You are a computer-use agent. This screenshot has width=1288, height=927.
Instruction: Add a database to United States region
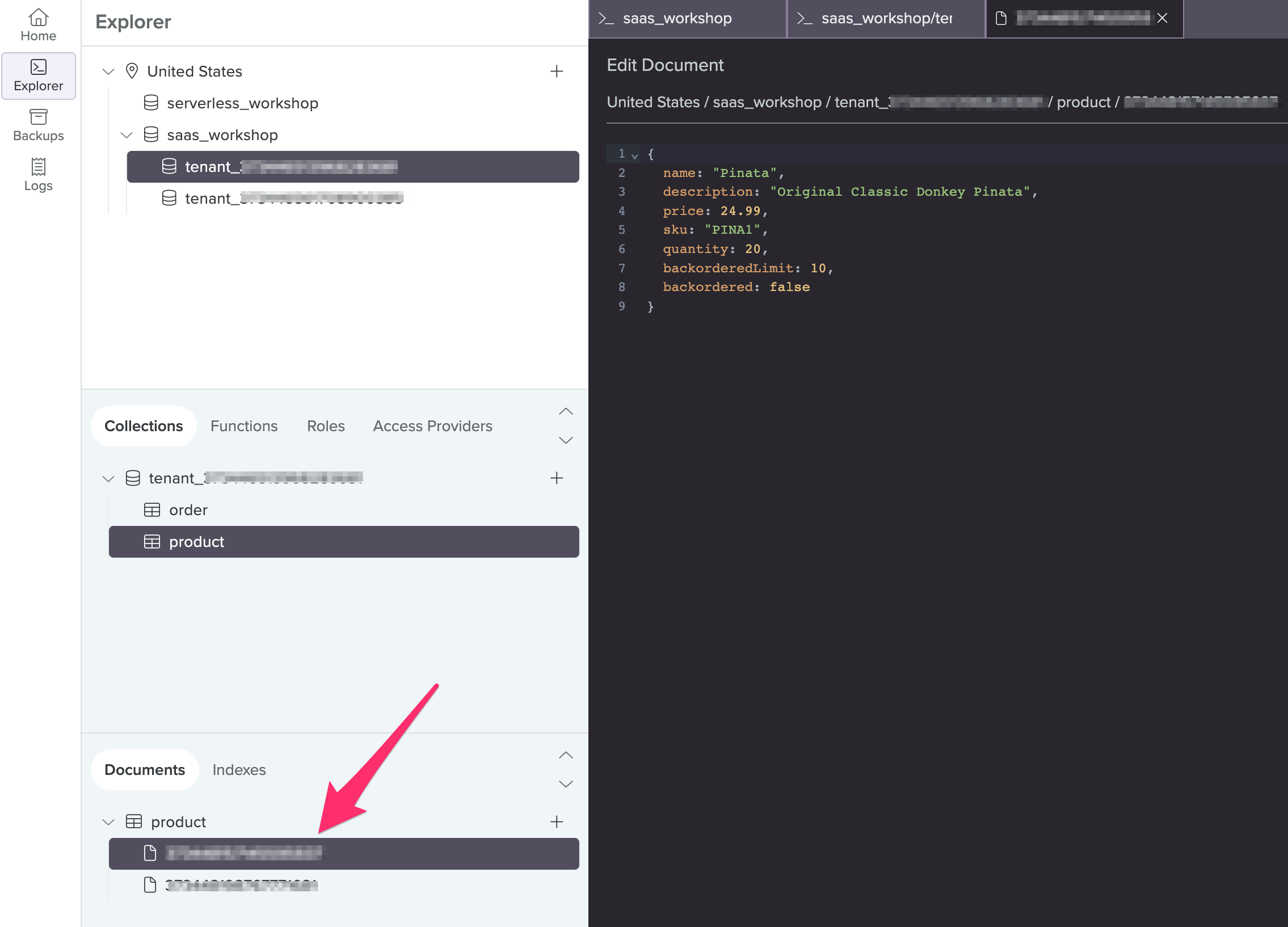pyautogui.click(x=557, y=71)
